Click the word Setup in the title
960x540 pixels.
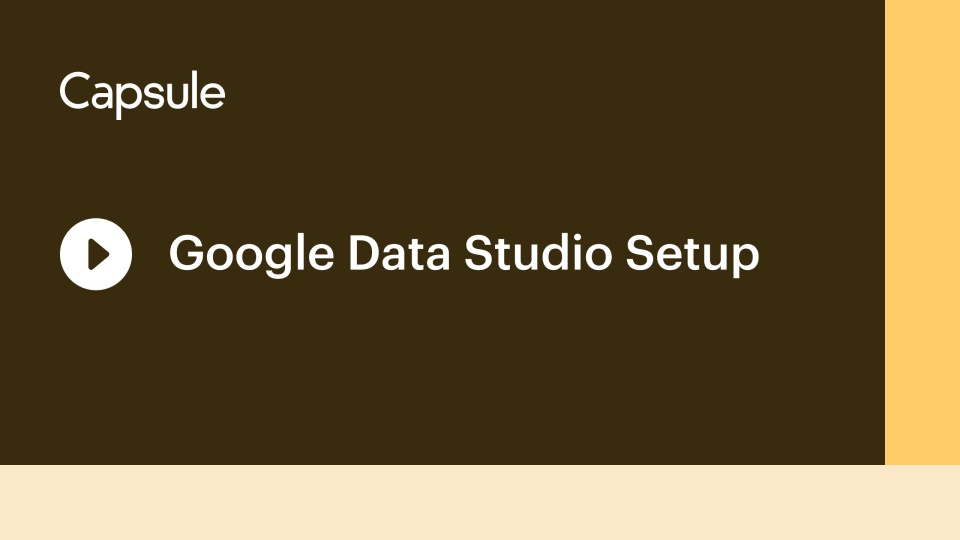click(x=692, y=253)
